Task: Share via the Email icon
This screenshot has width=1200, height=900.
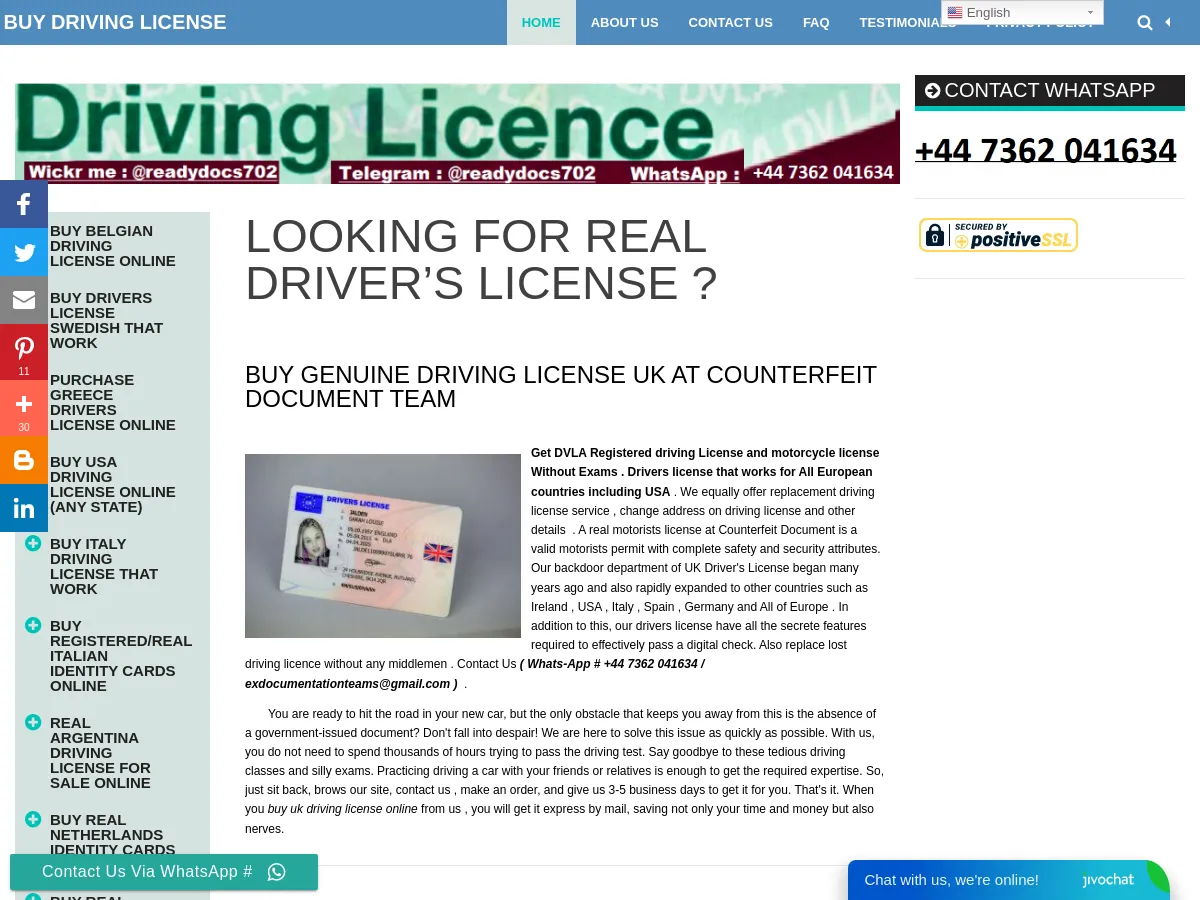Action: pos(24,300)
